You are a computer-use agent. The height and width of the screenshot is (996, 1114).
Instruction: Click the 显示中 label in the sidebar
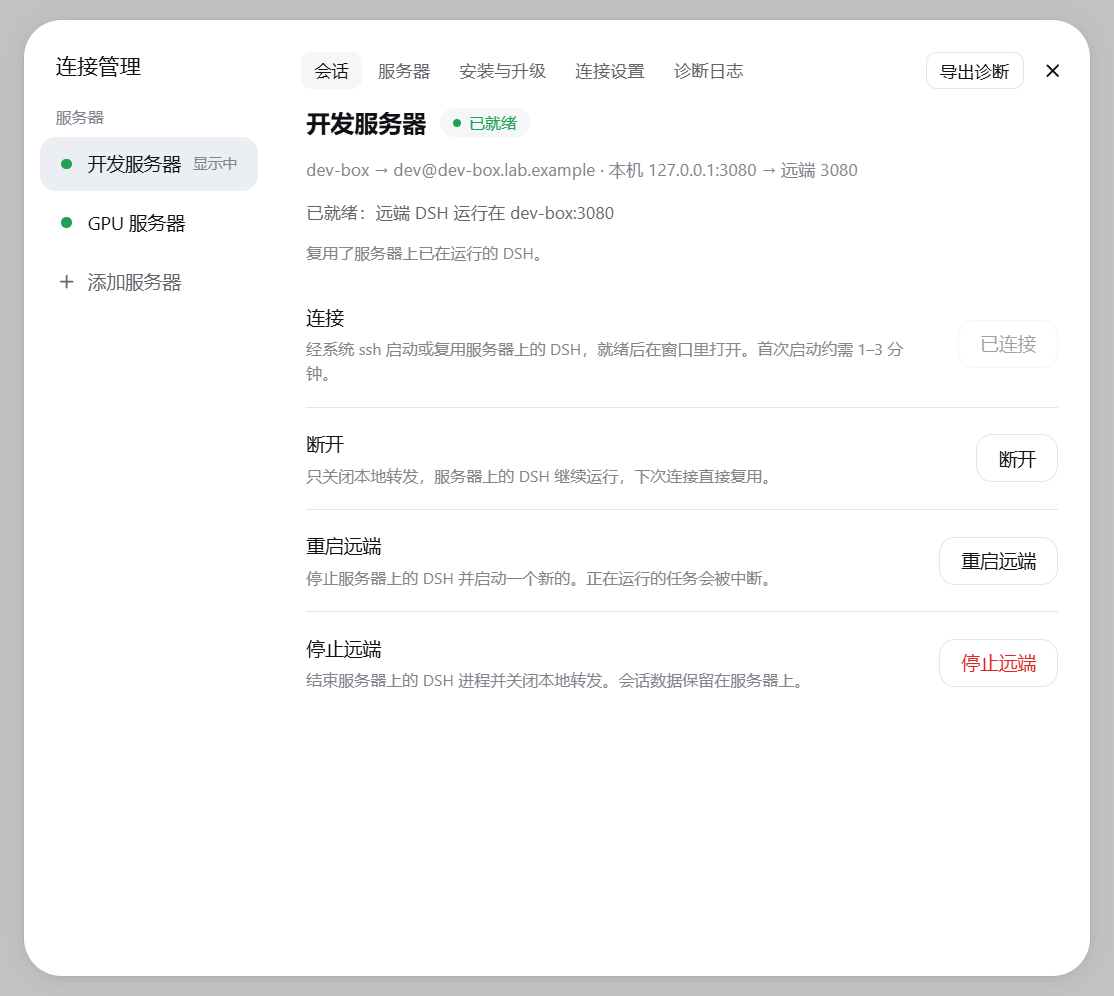[x=215, y=164]
